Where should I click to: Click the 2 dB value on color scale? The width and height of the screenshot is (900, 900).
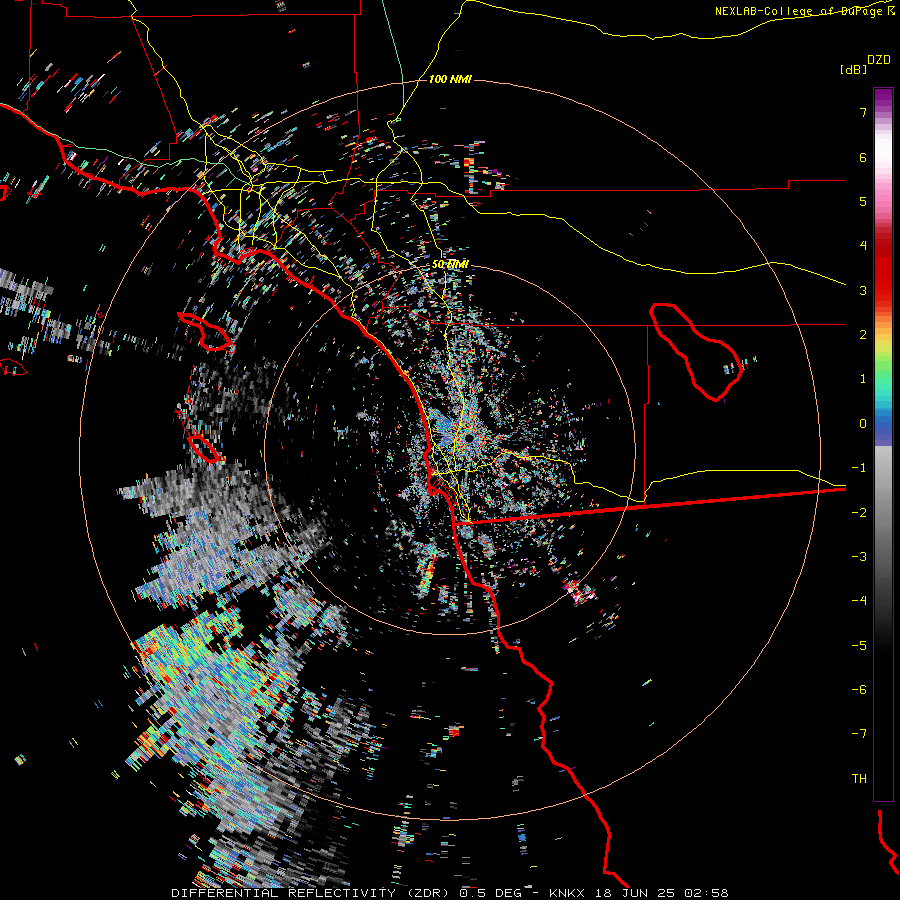coord(863,335)
